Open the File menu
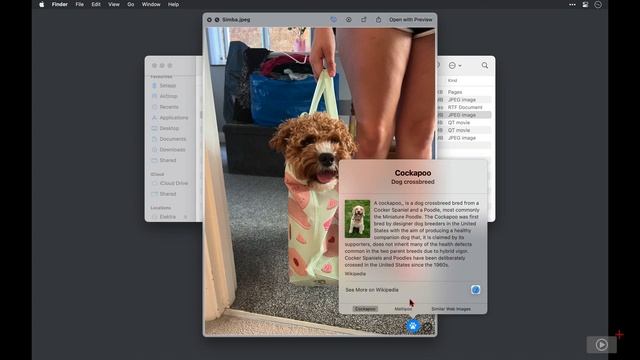Screen dimensions: 640x360 [80, 4]
